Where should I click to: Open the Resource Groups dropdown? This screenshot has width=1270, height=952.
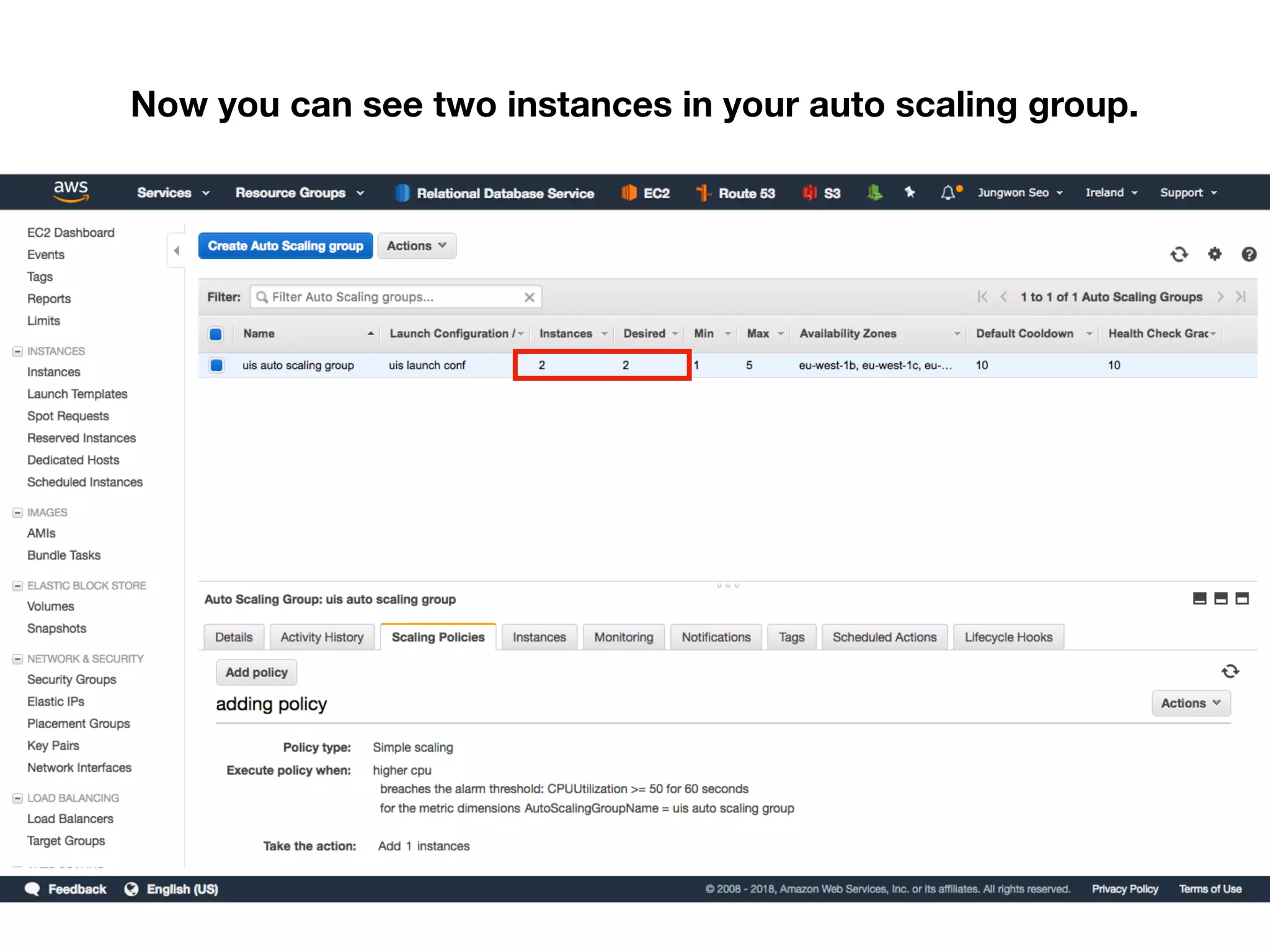tap(300, 193)
